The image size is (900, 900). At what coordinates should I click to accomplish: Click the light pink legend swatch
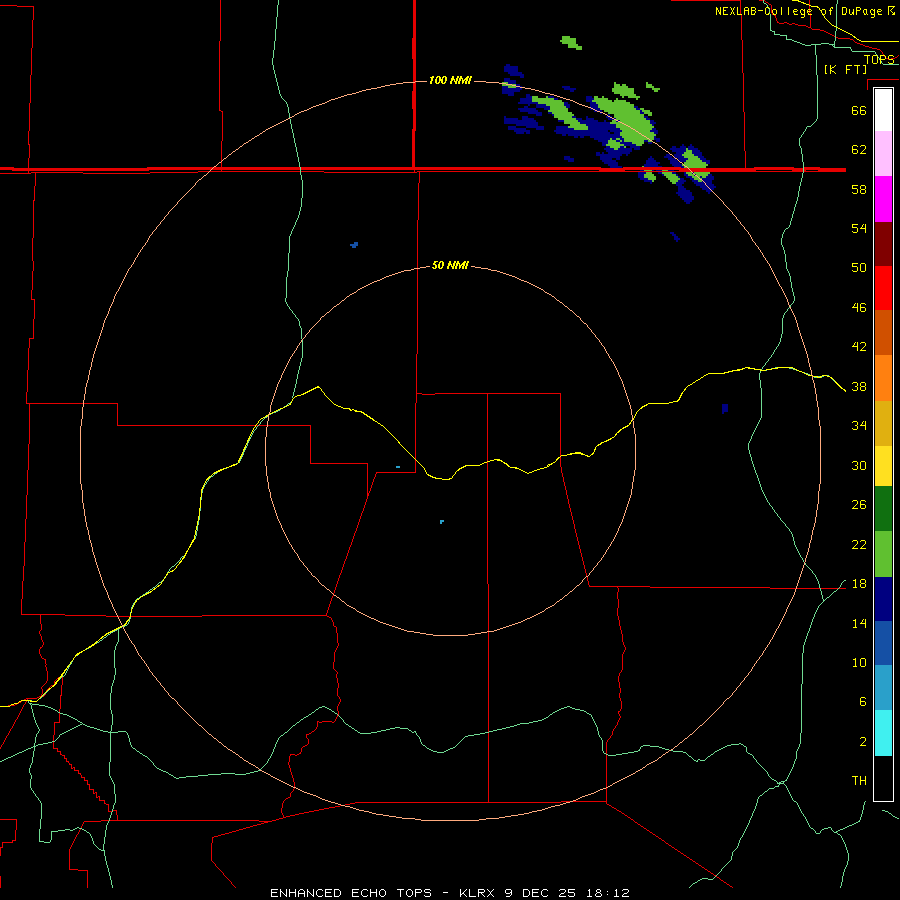pos(883,154)
